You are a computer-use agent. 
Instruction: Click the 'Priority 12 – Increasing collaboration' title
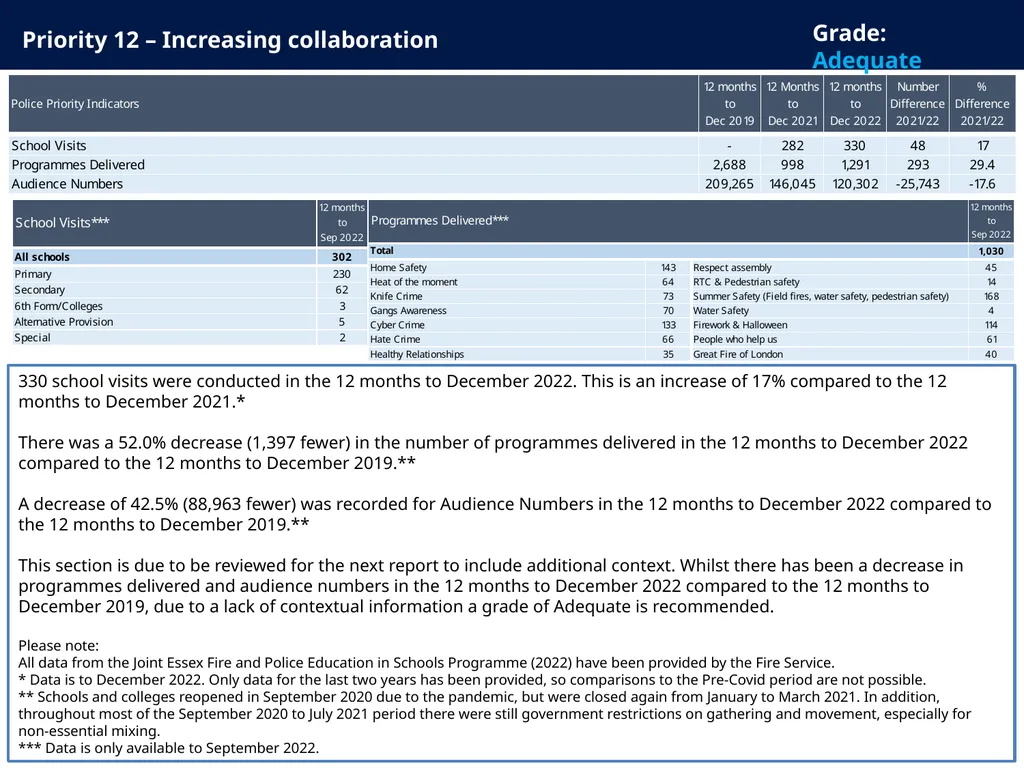230,40
